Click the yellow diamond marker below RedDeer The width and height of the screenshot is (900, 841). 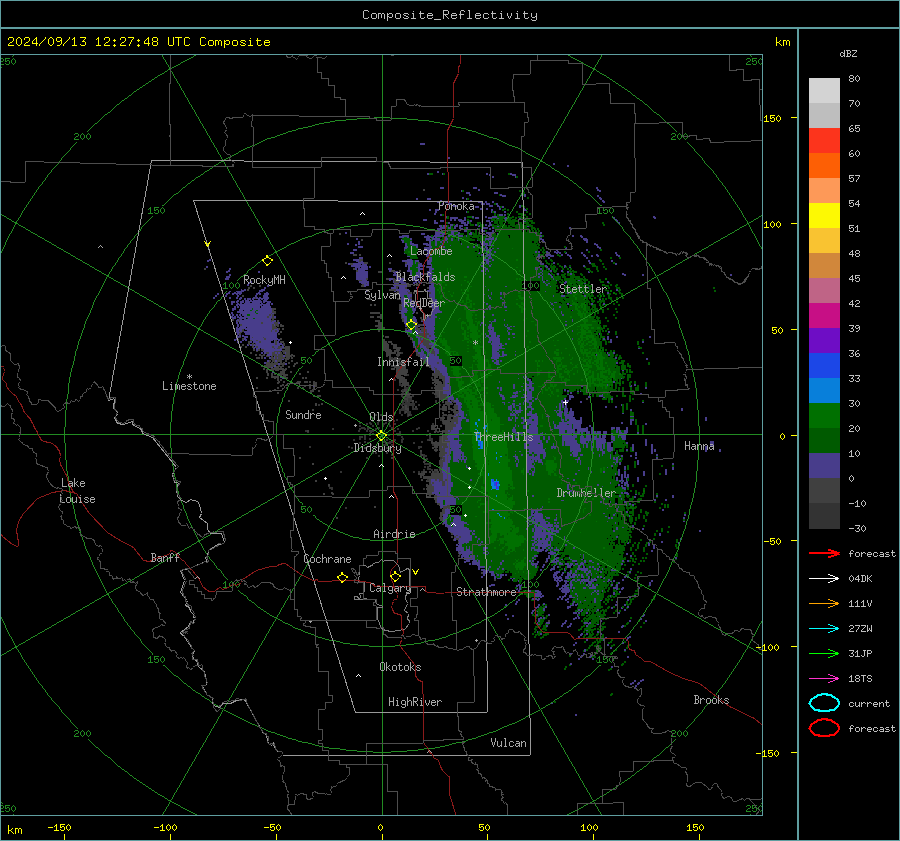[x=411, y=325]
